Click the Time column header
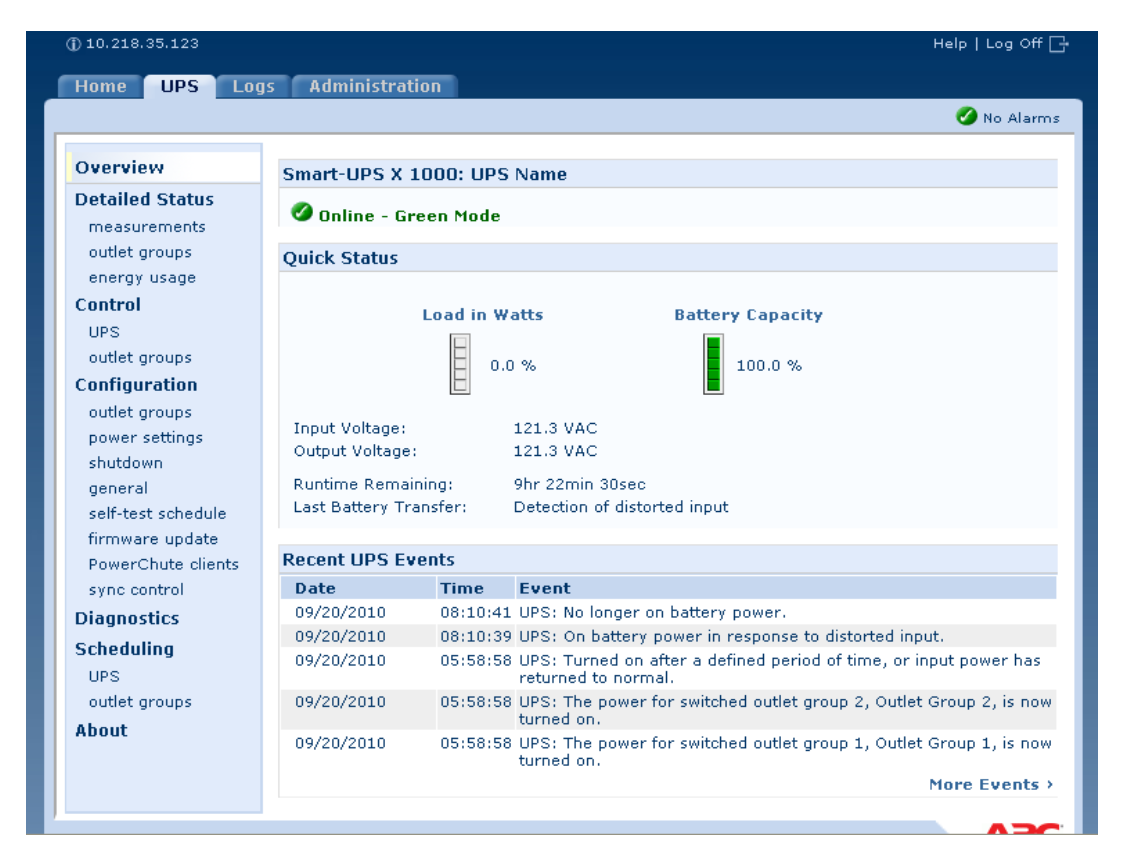The height and width of the screenshot is (854, 1124). (462, 588)
